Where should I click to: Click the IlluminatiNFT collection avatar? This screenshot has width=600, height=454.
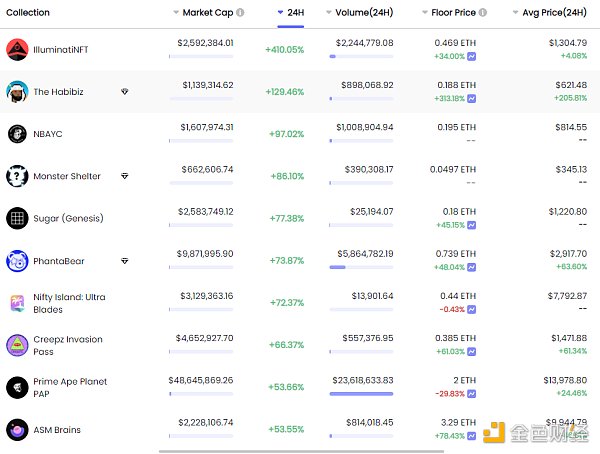click(17, 49)
